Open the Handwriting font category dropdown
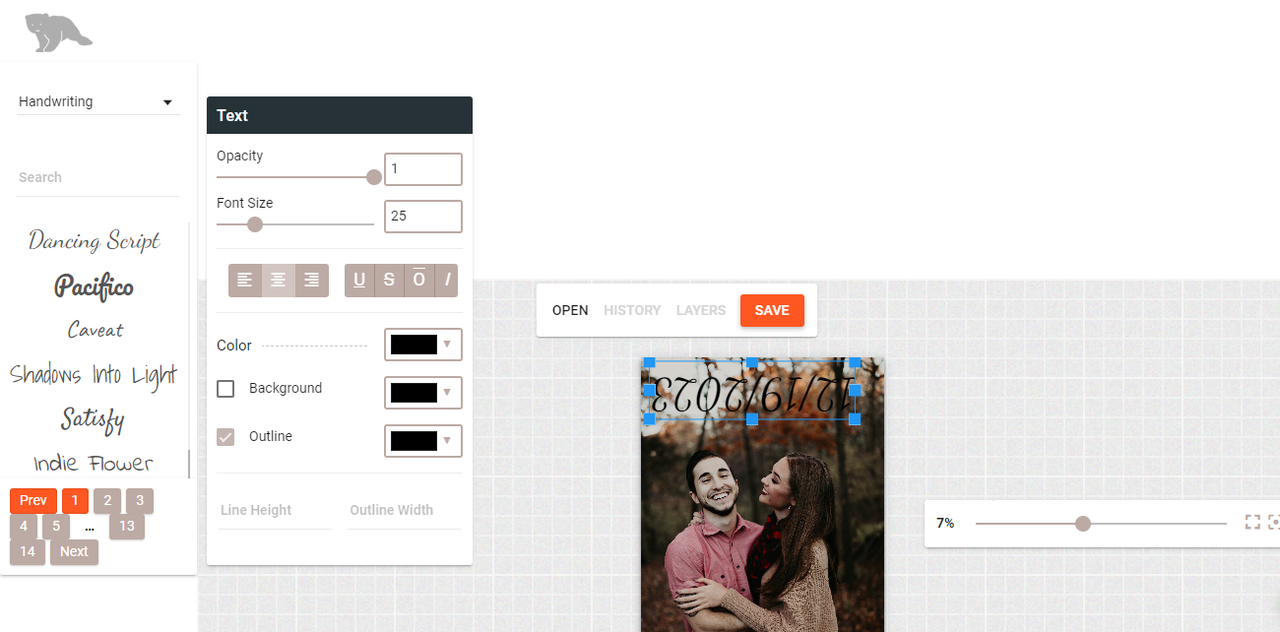 click(97, 102)
